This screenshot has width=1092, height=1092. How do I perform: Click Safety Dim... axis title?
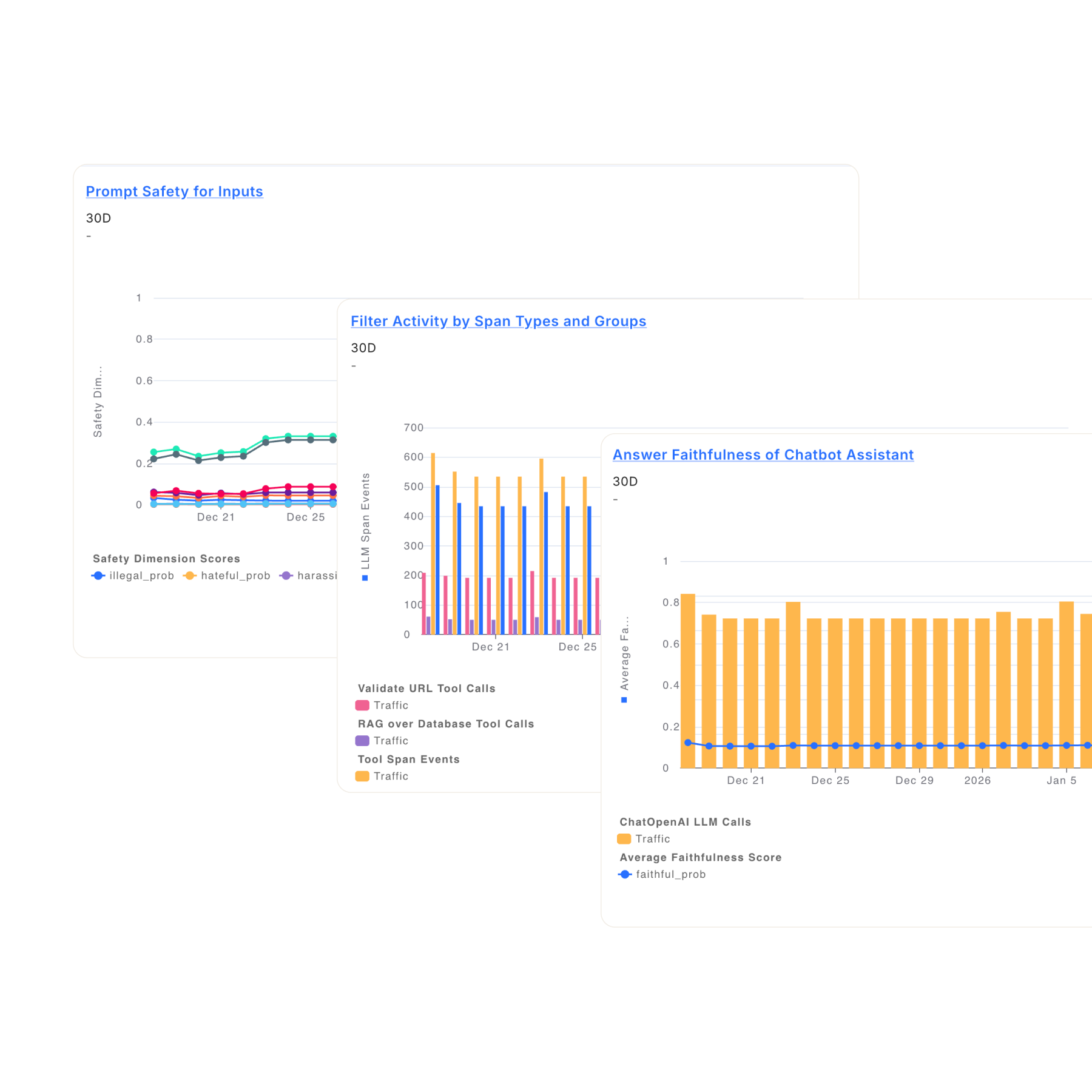click(x=98, y=402)
